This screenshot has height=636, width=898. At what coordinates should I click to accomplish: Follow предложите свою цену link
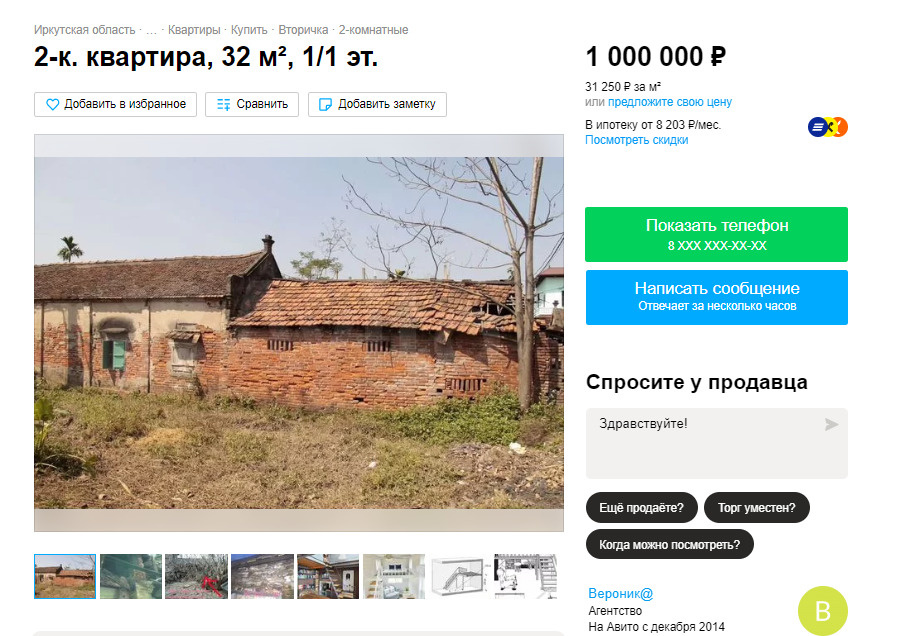tap(669, 102)
